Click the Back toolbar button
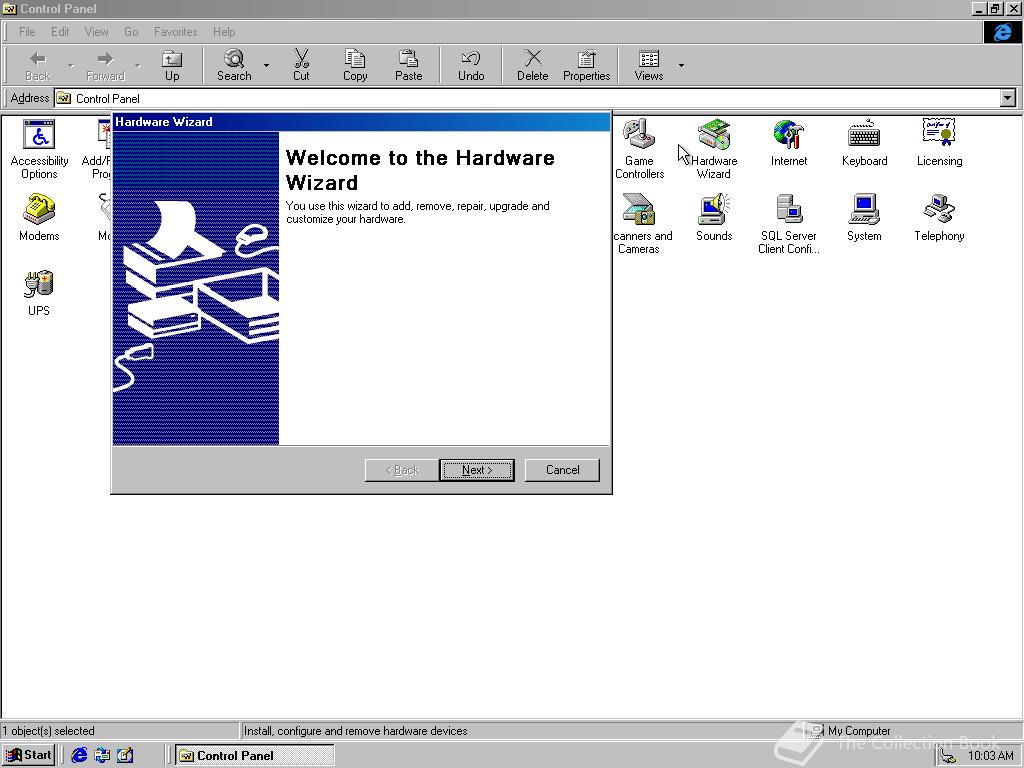This screenshot has width=1024, height=768. (x=38, y=65)
